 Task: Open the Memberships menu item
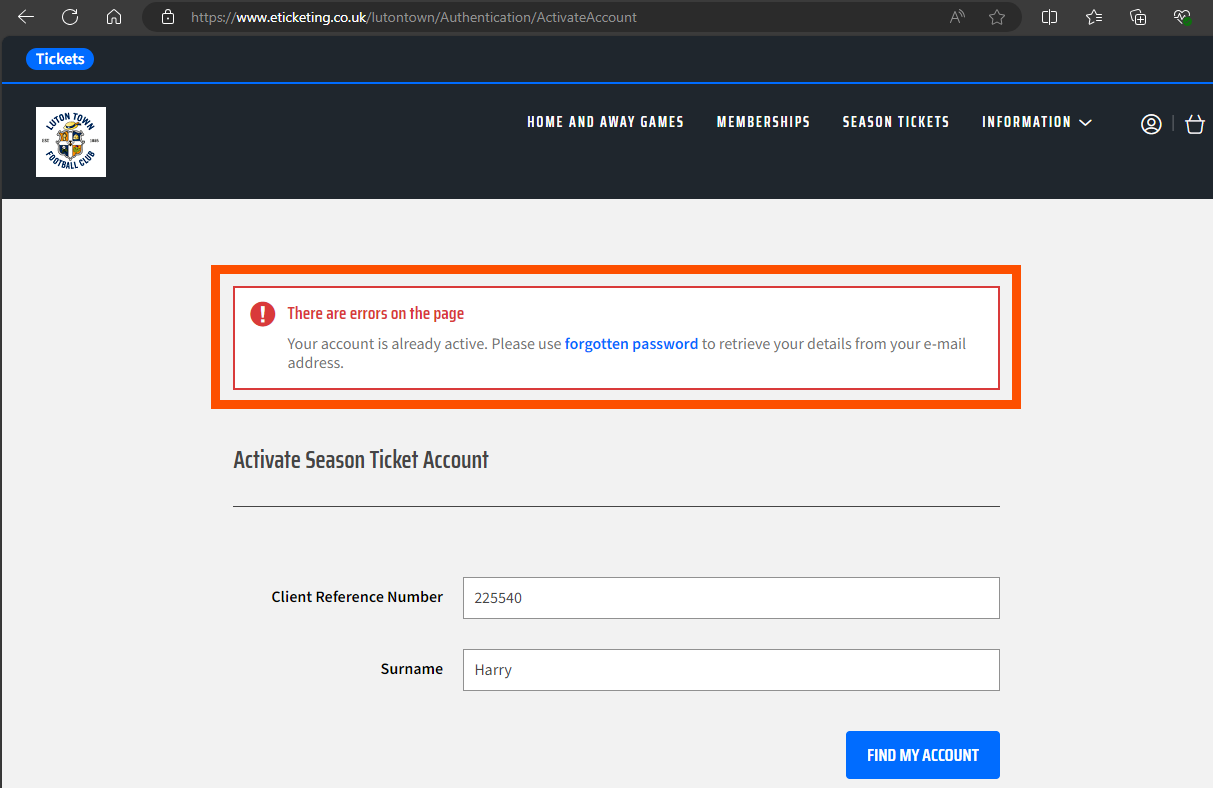click(x=763, y=122)
